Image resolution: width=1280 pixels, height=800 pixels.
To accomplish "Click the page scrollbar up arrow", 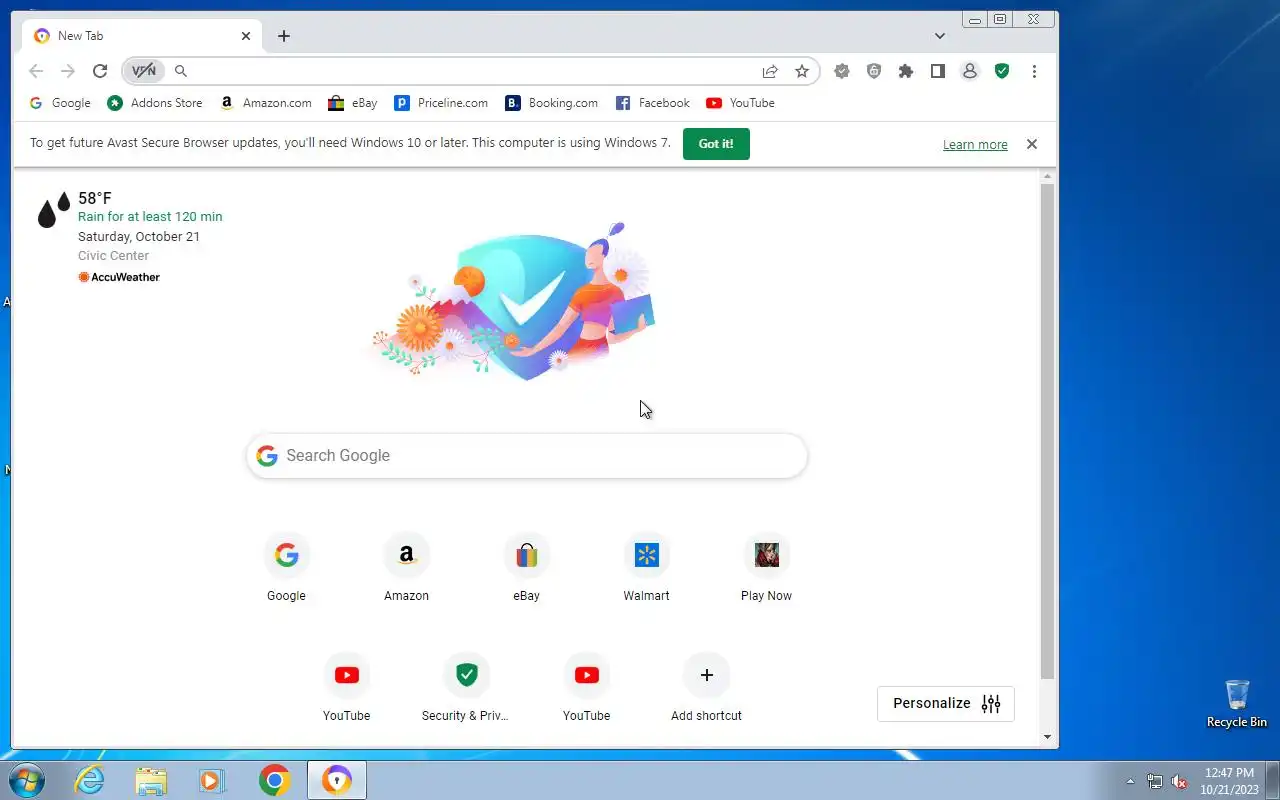I will 1047,178.
